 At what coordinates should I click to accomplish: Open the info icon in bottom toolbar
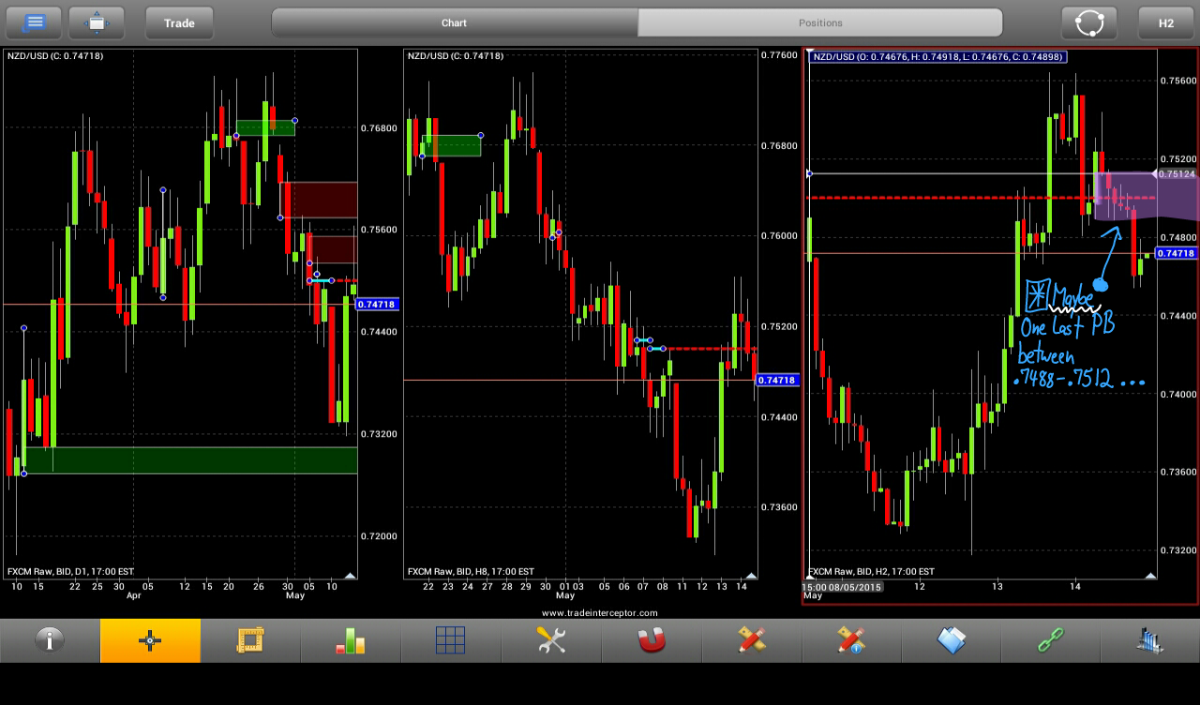coord(50,640)
